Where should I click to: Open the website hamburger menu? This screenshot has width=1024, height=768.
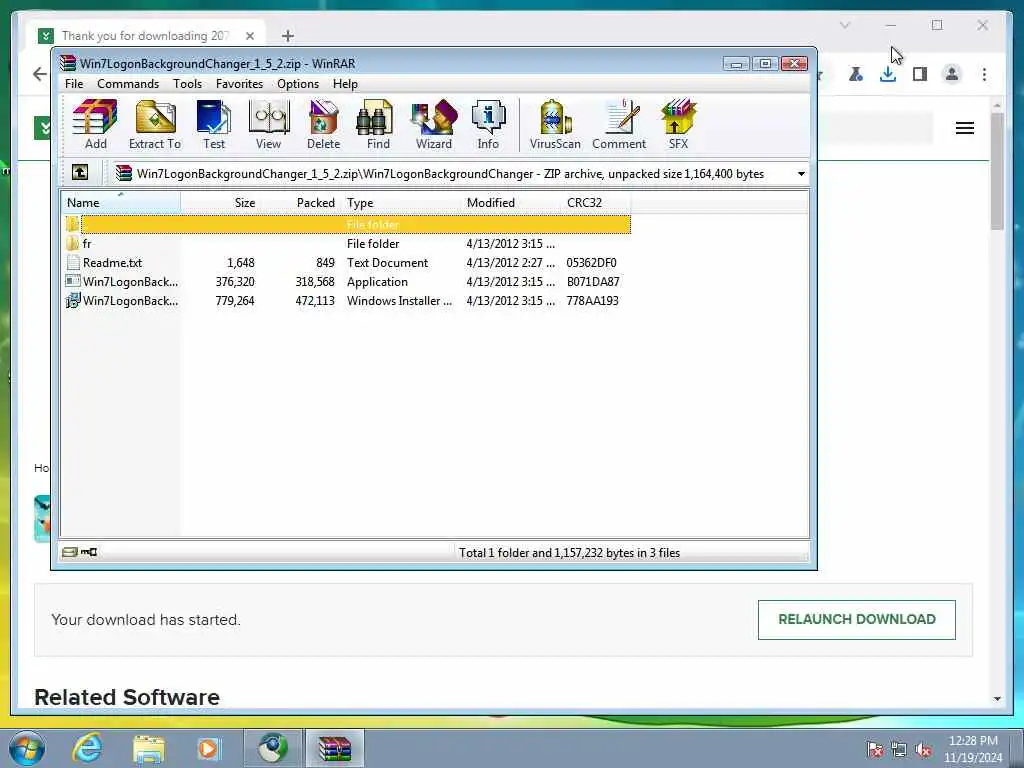(x=965, y=128)
